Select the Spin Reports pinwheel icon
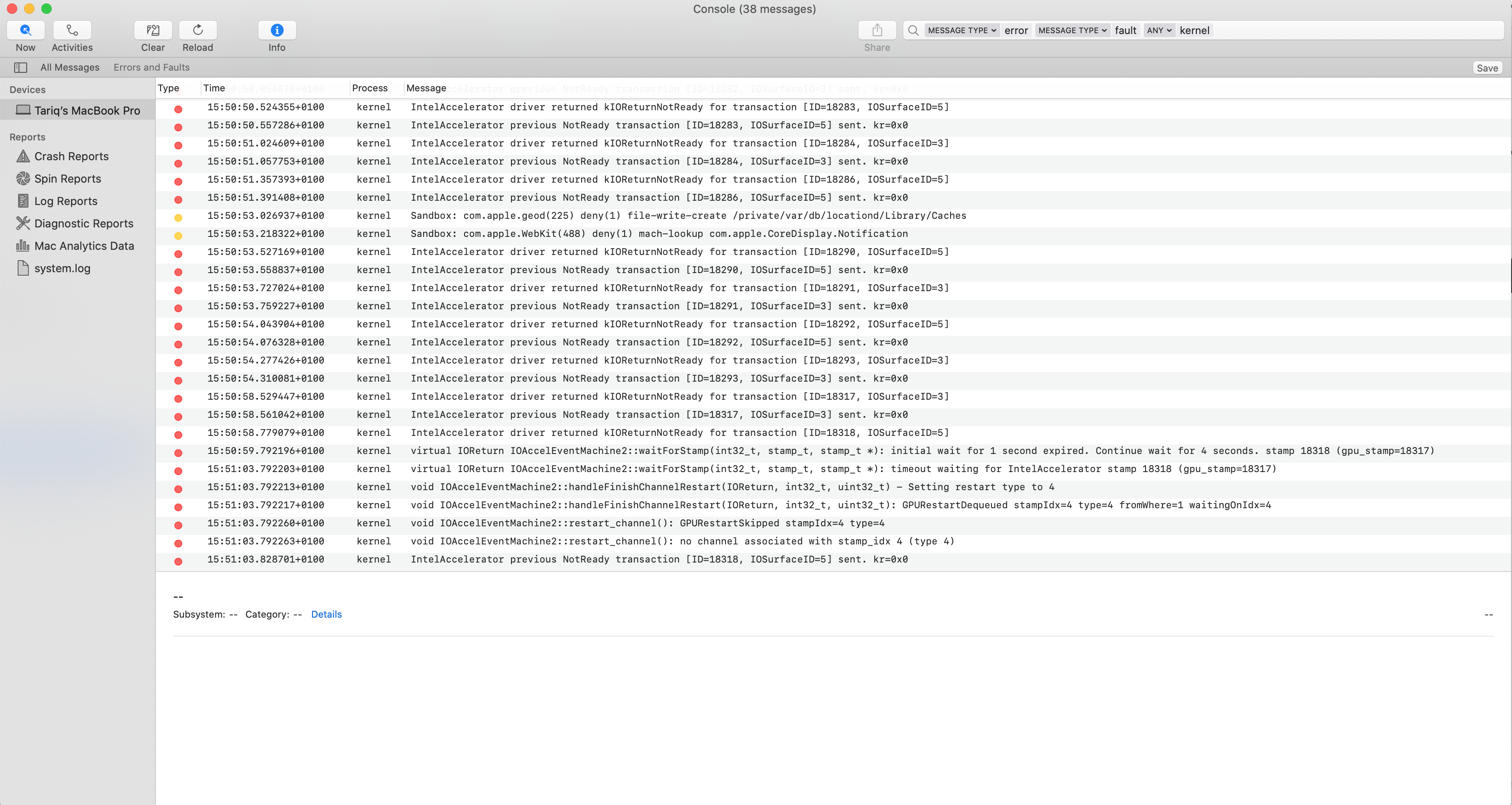1512x805 pixels. [23, 178]
